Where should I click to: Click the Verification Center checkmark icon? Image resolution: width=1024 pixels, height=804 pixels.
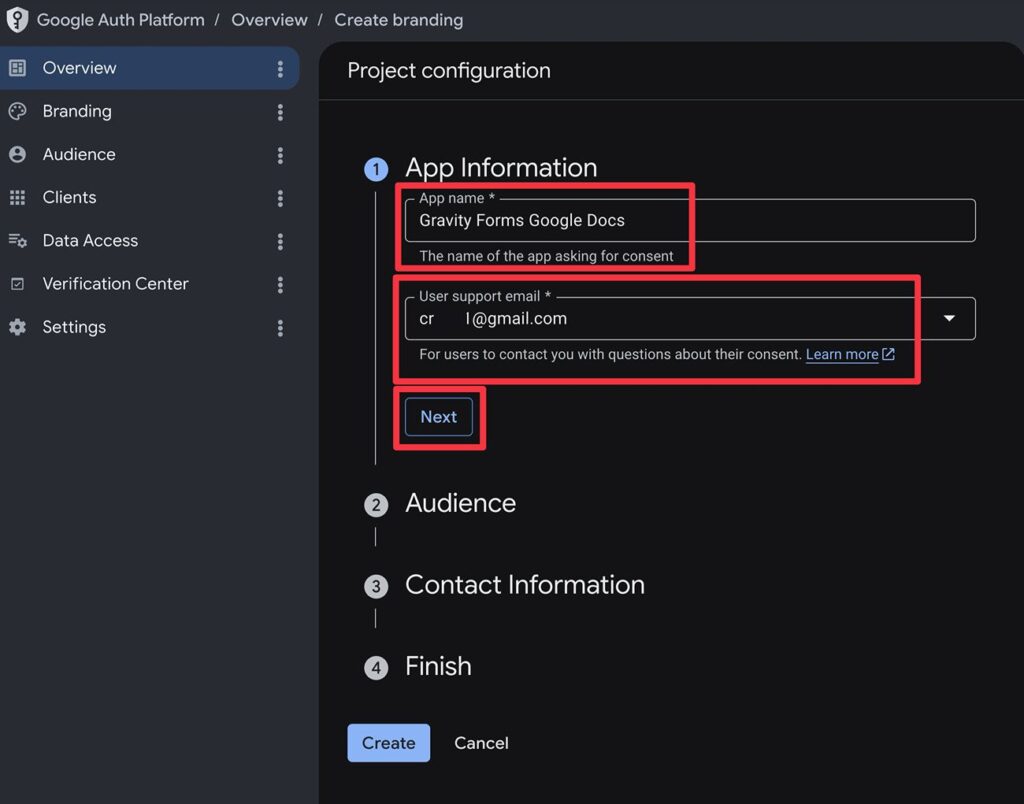point(18,283)
